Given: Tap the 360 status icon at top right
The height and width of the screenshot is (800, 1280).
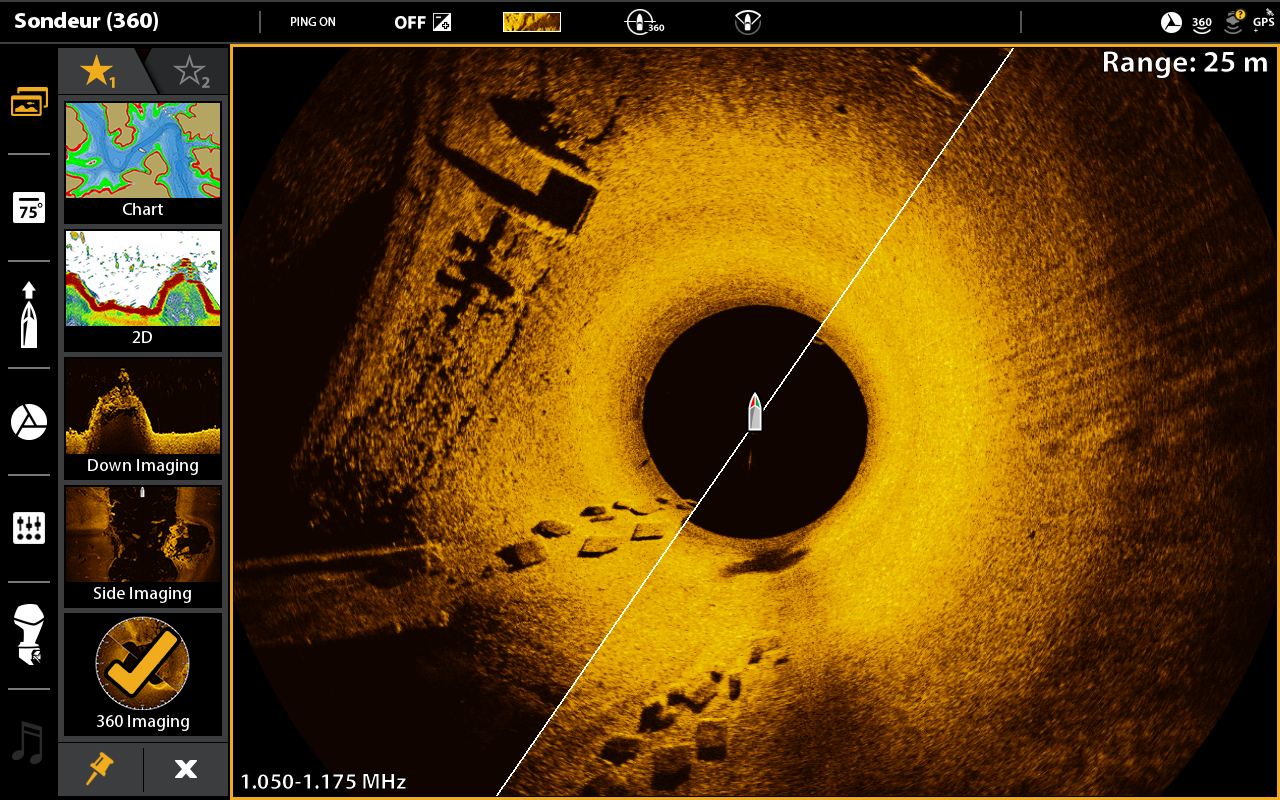Looking at the screenshot, I should [1202, 22].
